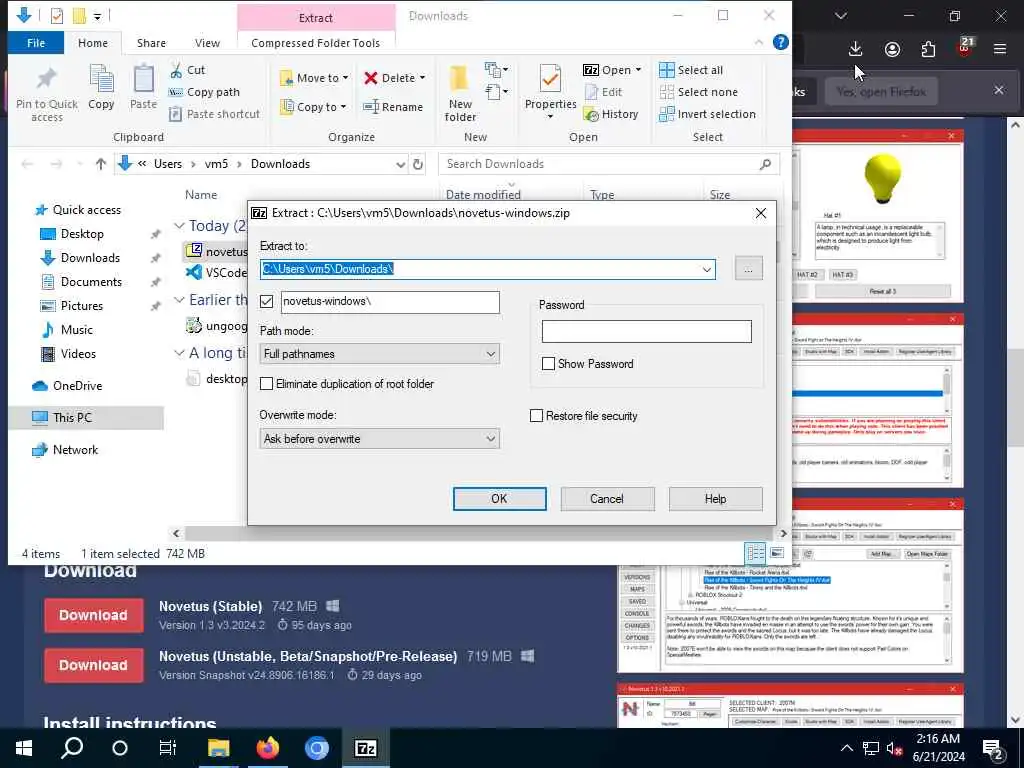Open Firefox account icon
This screenshot has height=768, width=1024.
click(892, 49)
